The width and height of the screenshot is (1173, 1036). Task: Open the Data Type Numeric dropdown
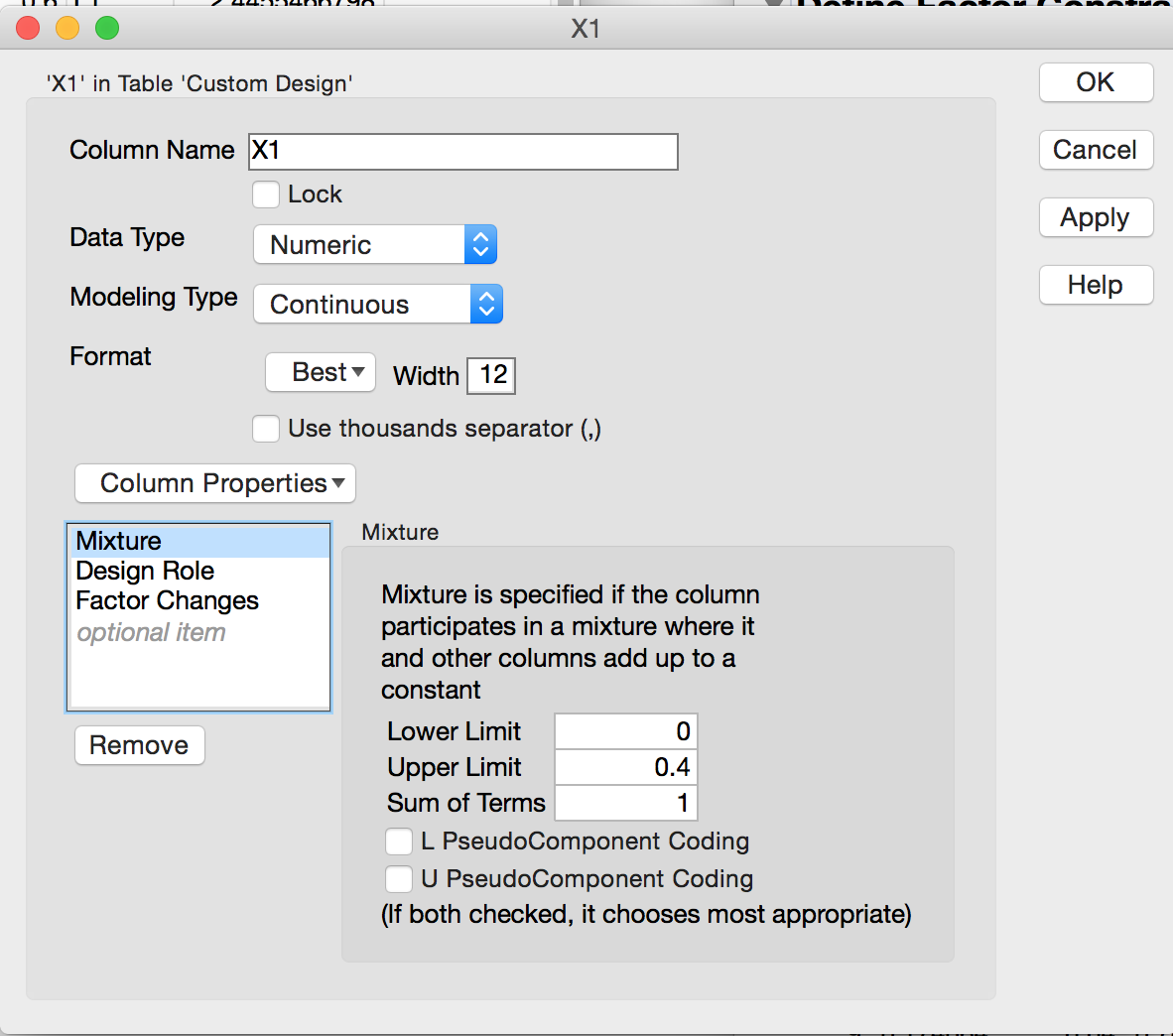tap(375, 245)
